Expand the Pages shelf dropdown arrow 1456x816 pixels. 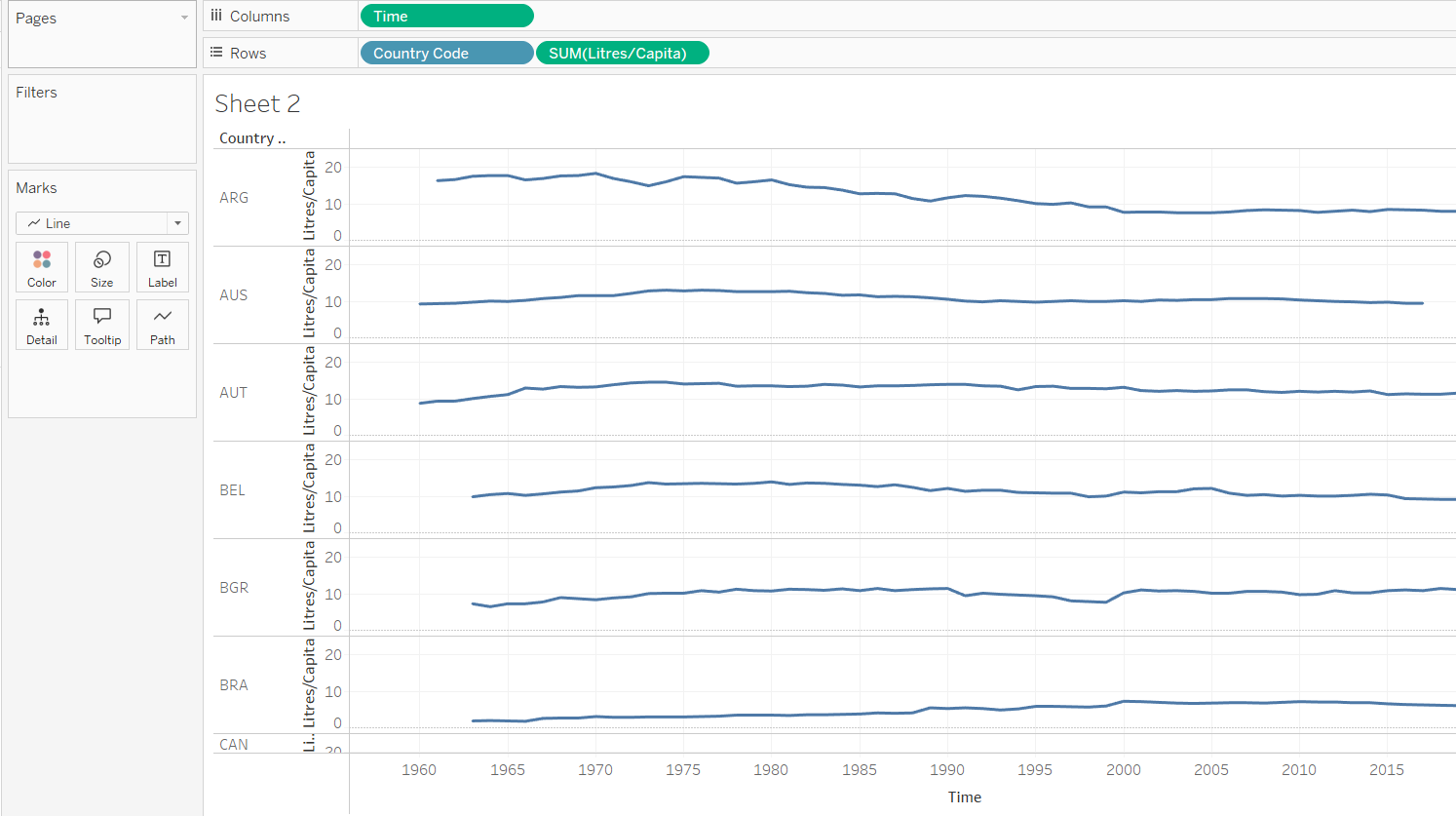pos(184,18)
